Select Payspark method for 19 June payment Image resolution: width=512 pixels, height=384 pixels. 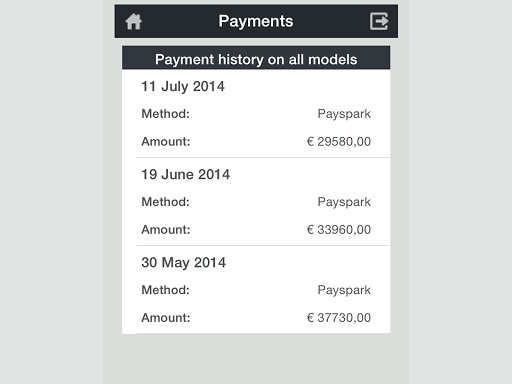[x=344, y=202]
